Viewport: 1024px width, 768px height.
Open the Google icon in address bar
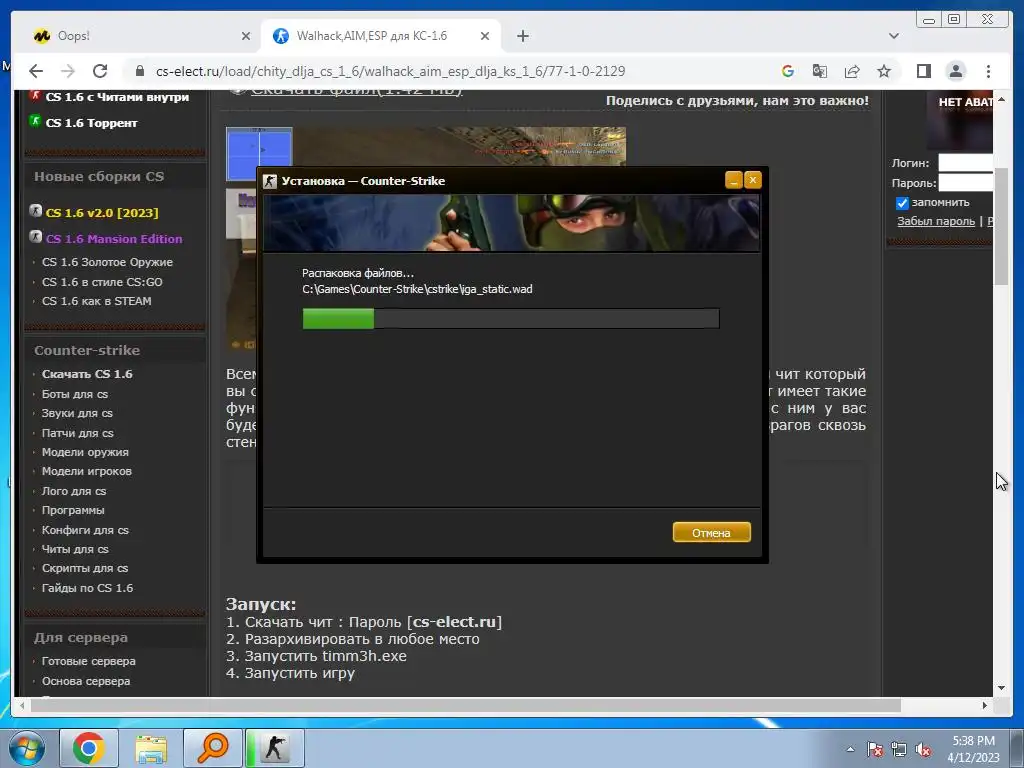click(x=788, y=71)
